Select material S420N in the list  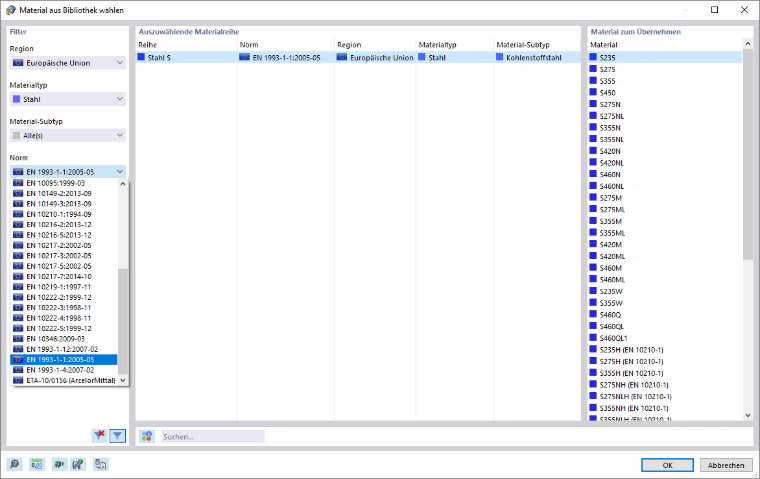coord(665,151)
